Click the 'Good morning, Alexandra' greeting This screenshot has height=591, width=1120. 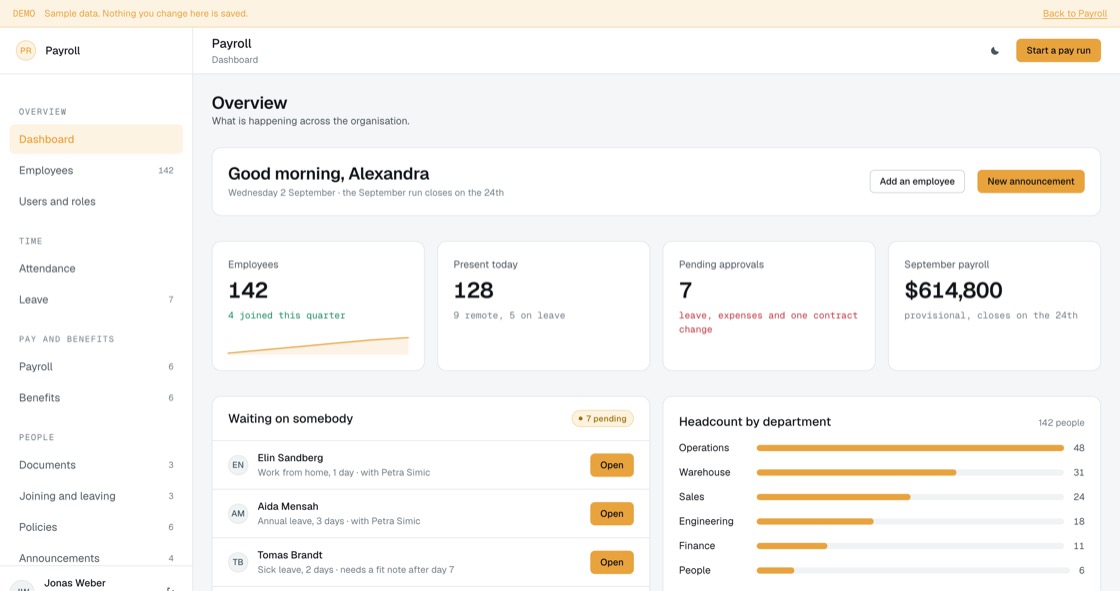click(x=329, y=174)
